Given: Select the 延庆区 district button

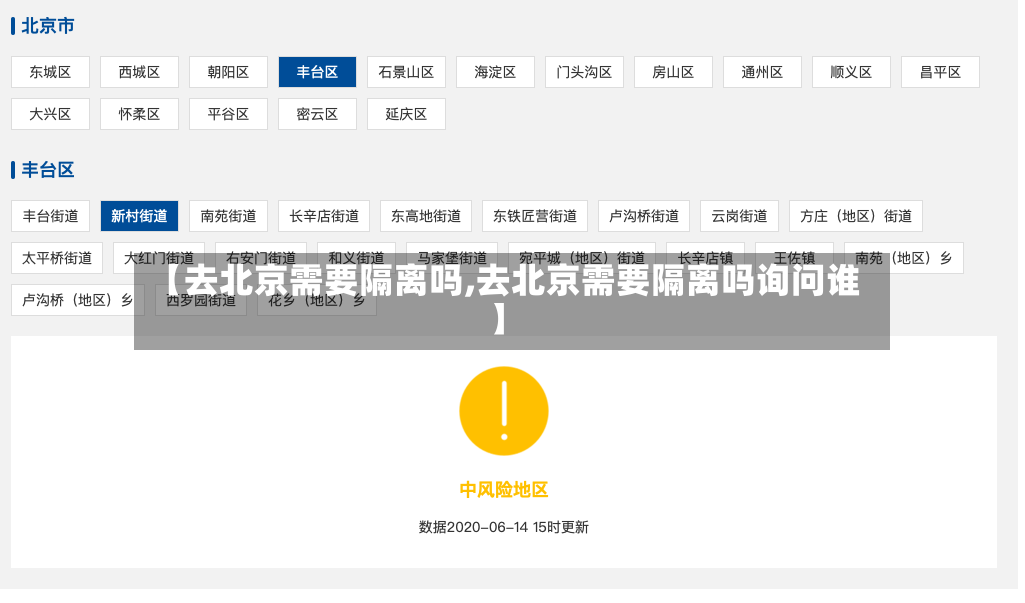Looking at the screenshot, I should click(407, 114).
